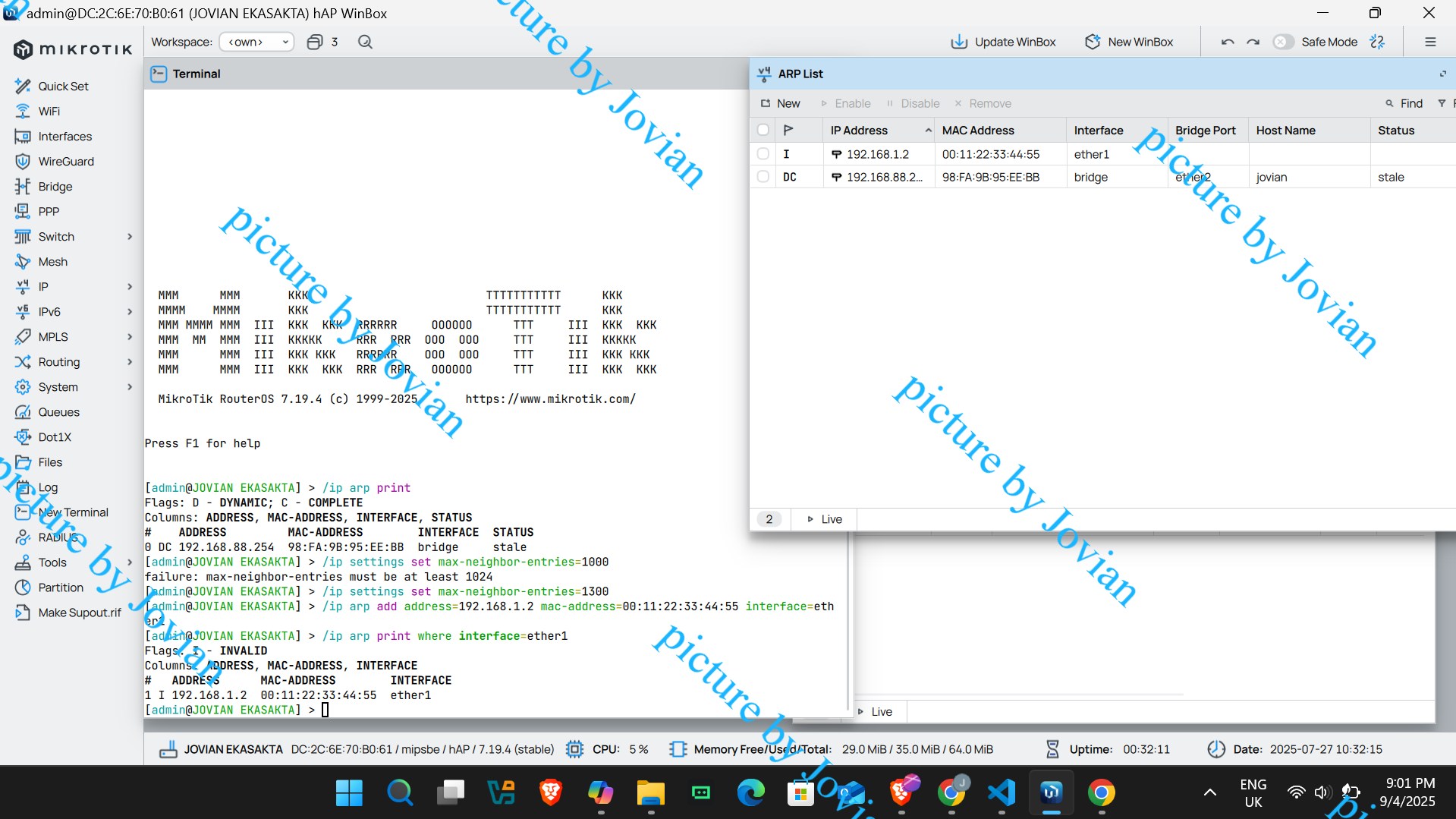
Task: Click the CPU chip icon in status bar
Action: 575,749
